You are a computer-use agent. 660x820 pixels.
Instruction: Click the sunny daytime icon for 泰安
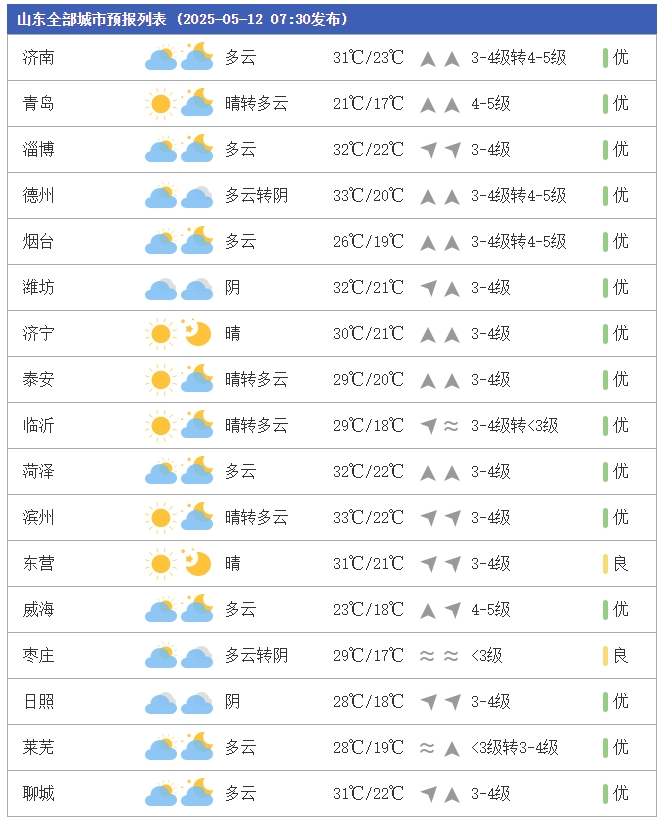(160, 380)
